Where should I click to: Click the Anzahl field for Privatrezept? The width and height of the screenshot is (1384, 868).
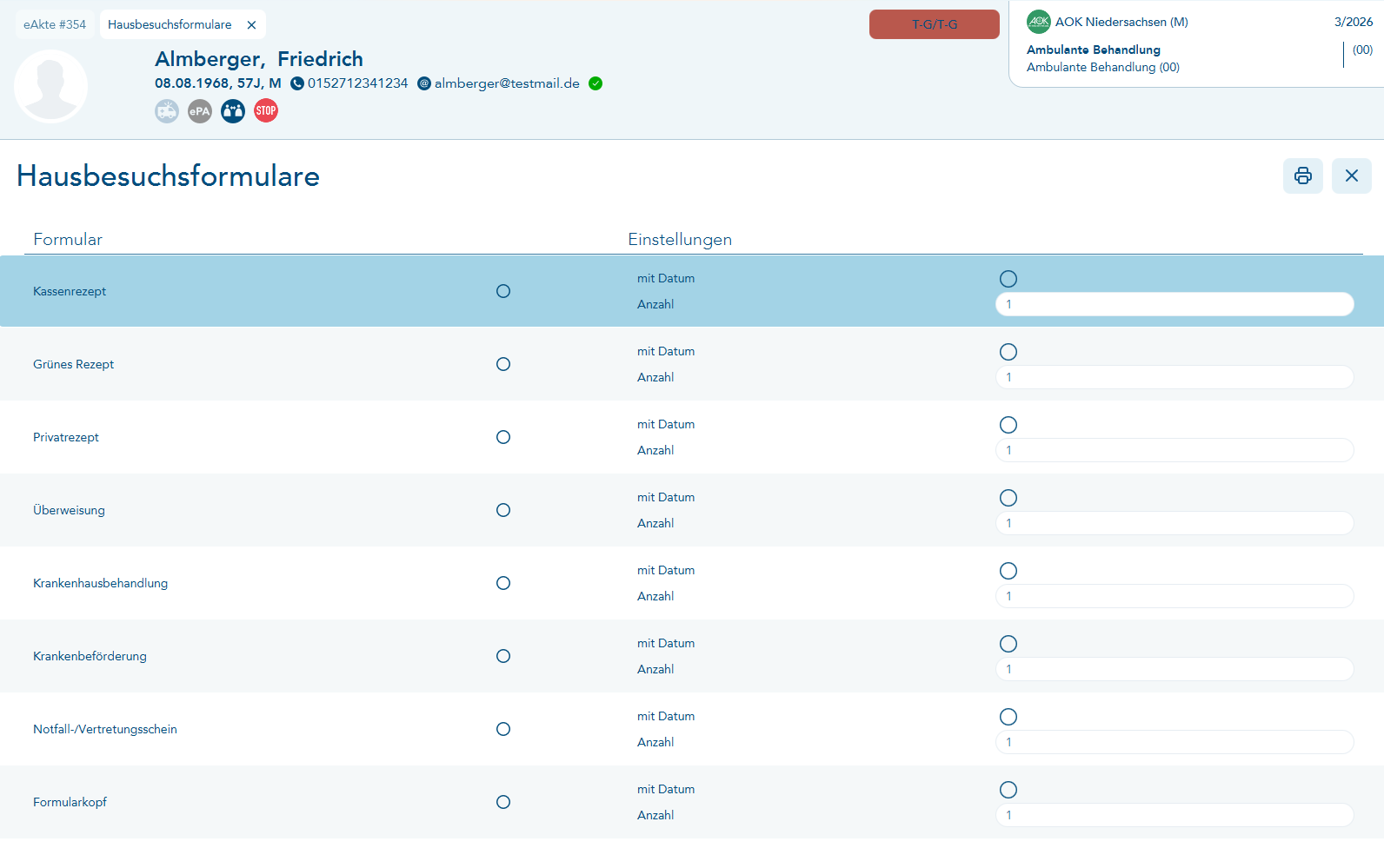coord(1174,450)
